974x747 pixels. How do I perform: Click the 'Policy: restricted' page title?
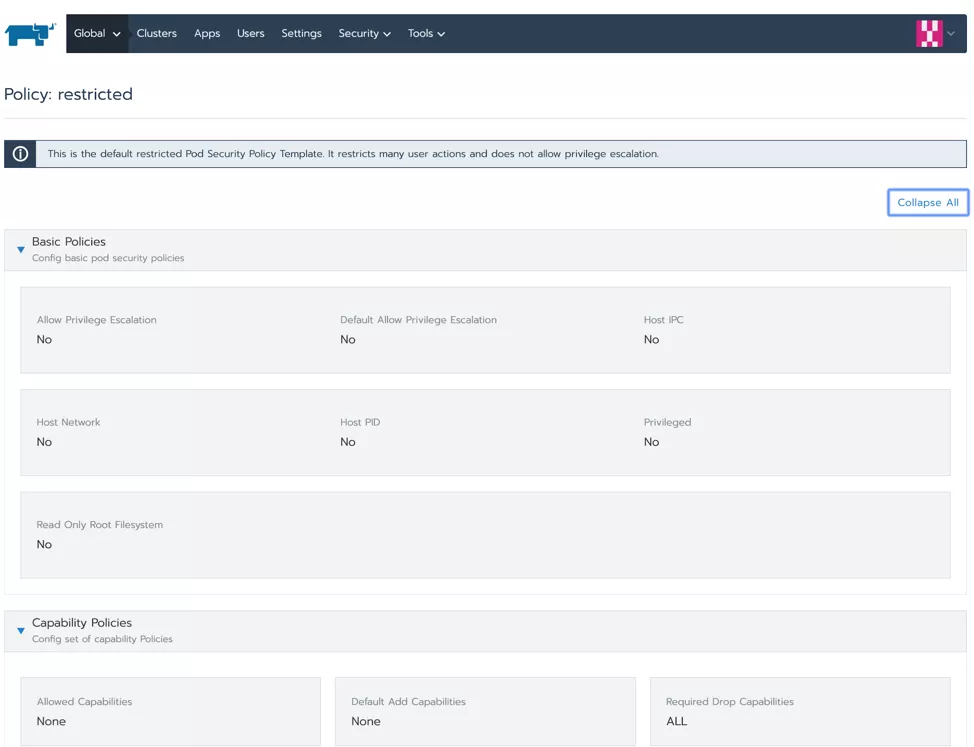[68, 94]
